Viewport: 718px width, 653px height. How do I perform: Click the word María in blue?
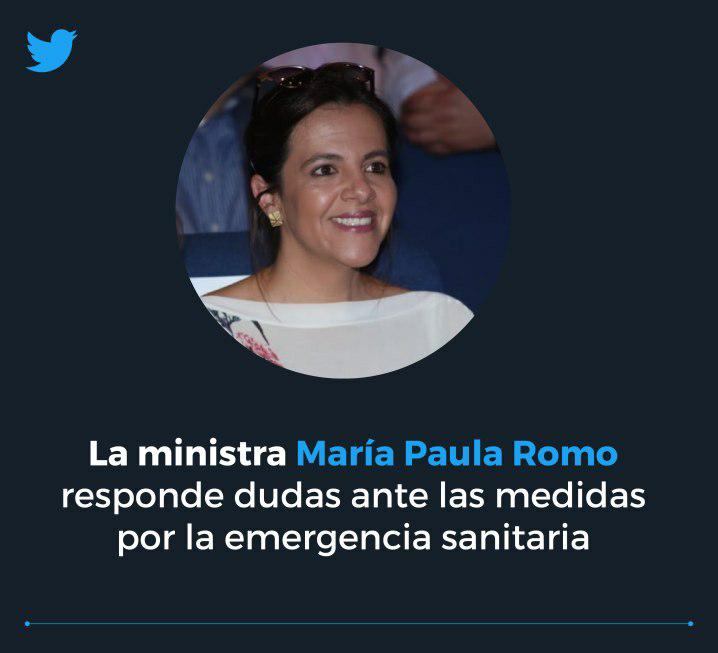345,454
